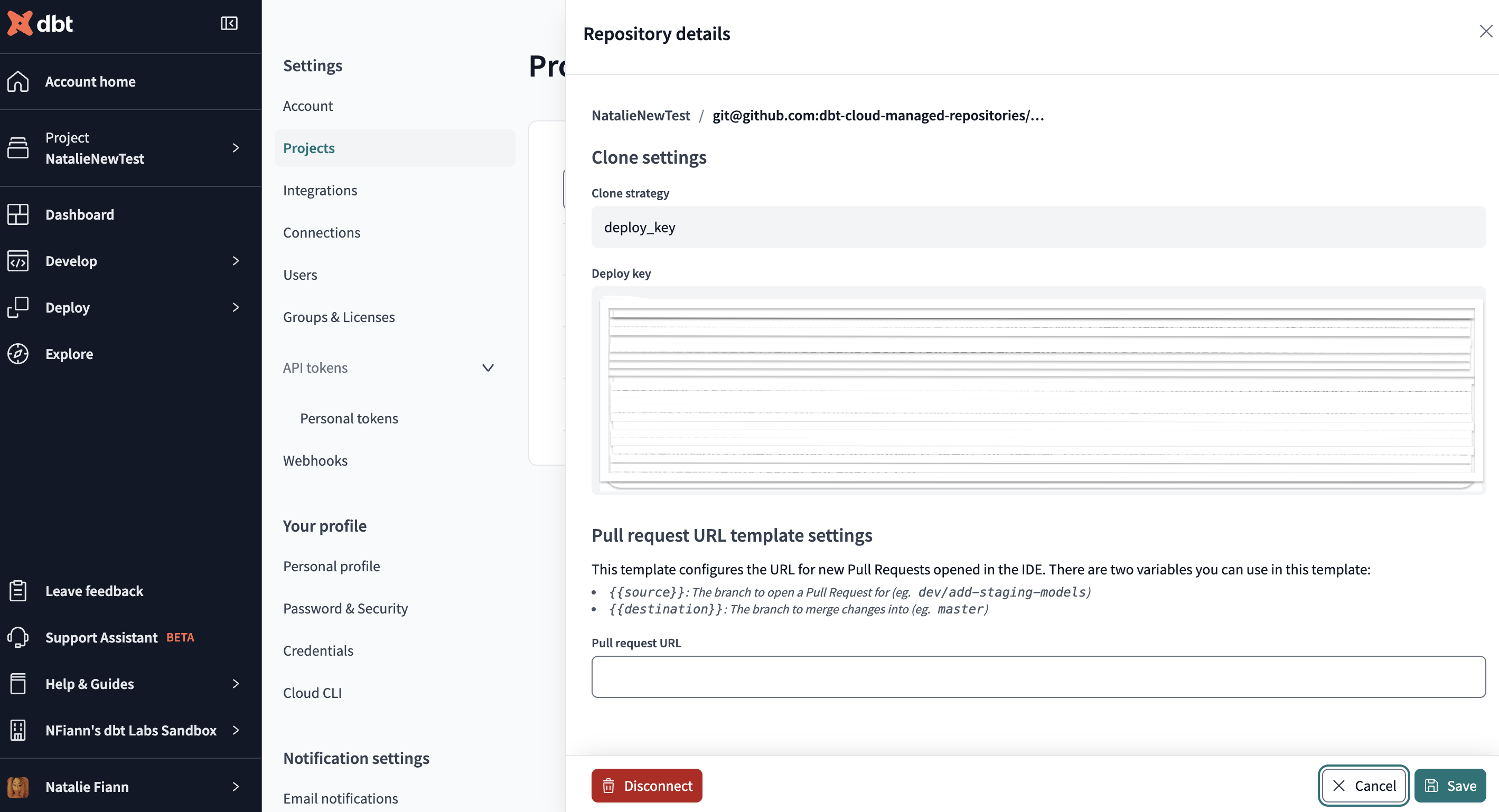Click the Pull request URL input field

(1038, 676)
